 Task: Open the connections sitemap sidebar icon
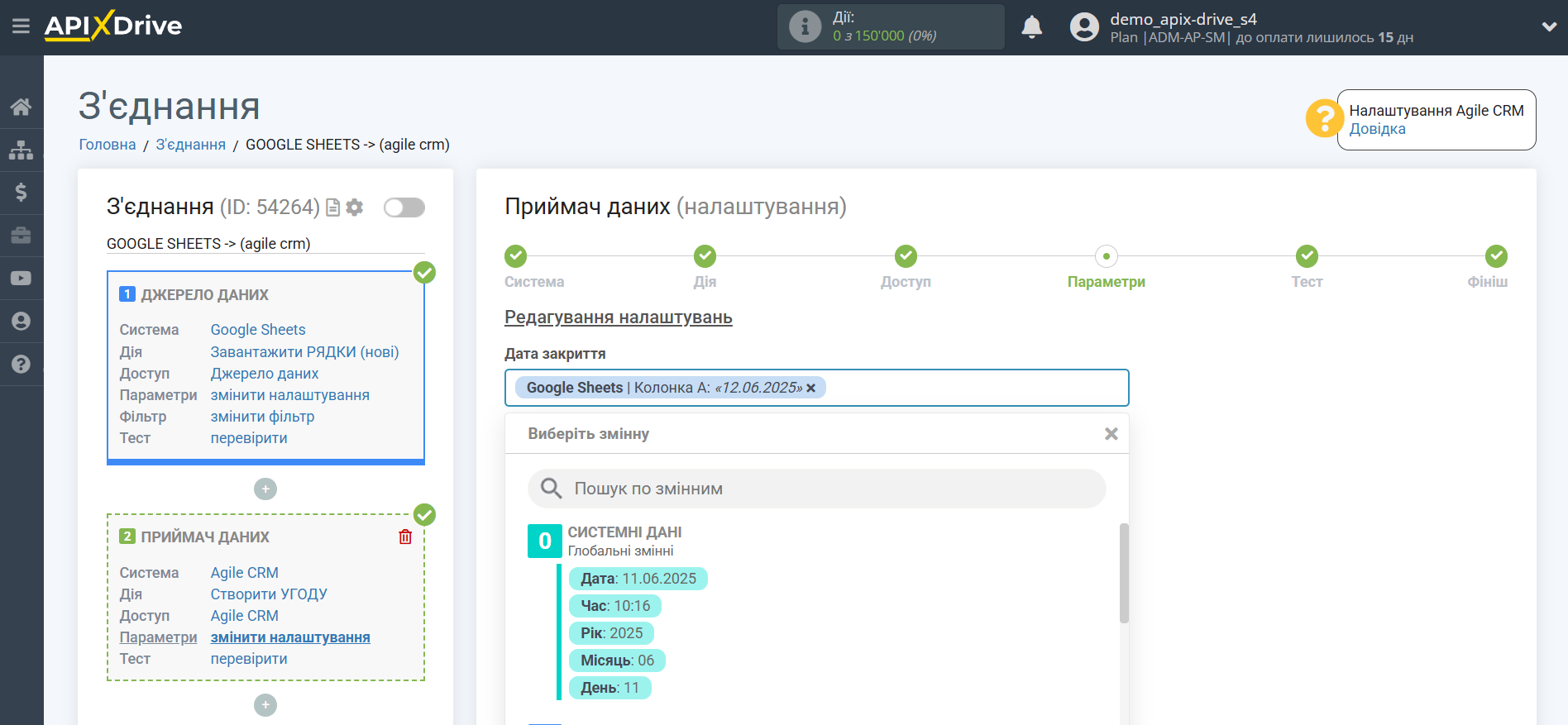[22, 150]
